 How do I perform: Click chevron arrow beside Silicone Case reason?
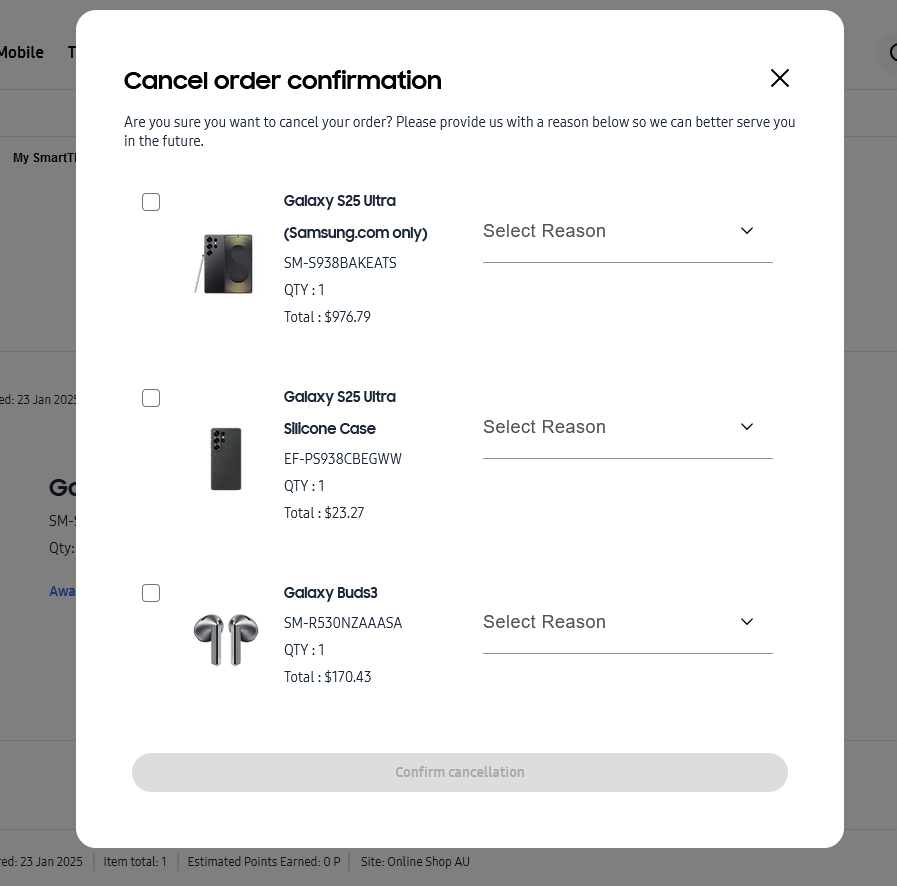click(x=747, y=427)
